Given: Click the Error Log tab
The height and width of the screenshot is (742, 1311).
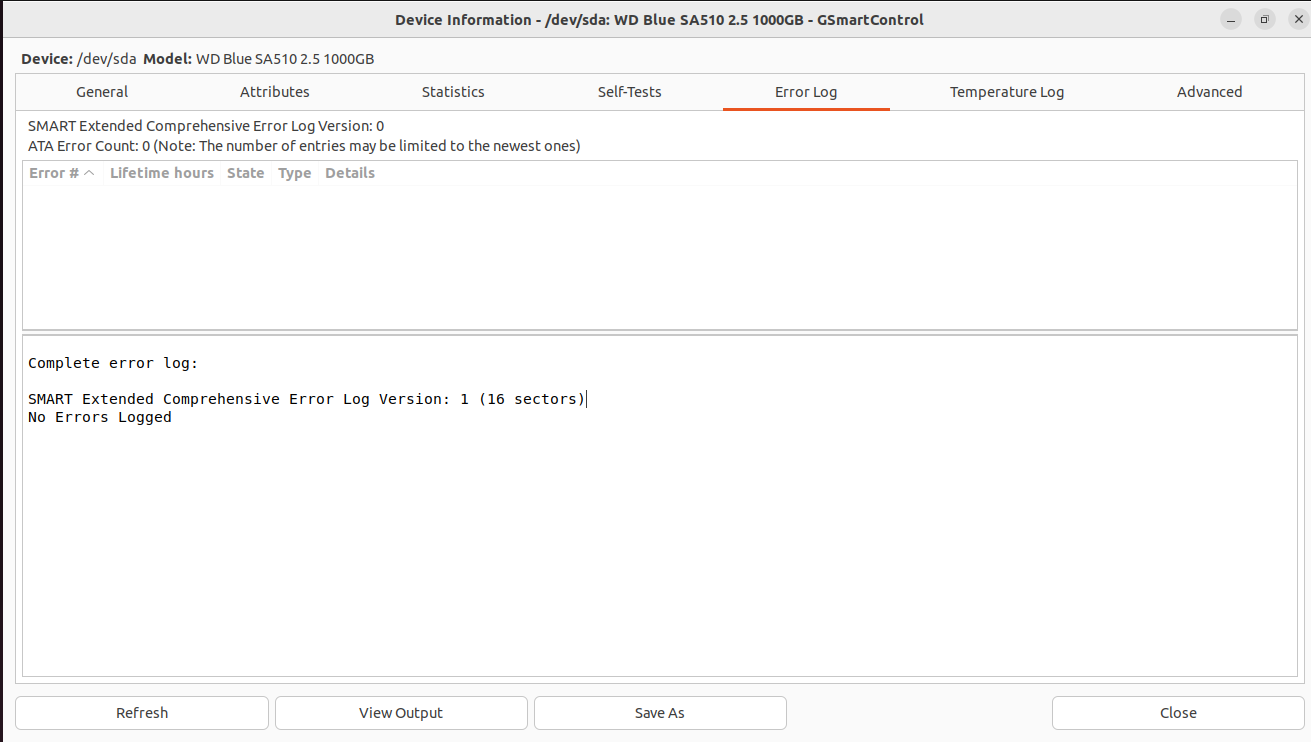Looking at the screenshot, I should (x=806, y=92).
